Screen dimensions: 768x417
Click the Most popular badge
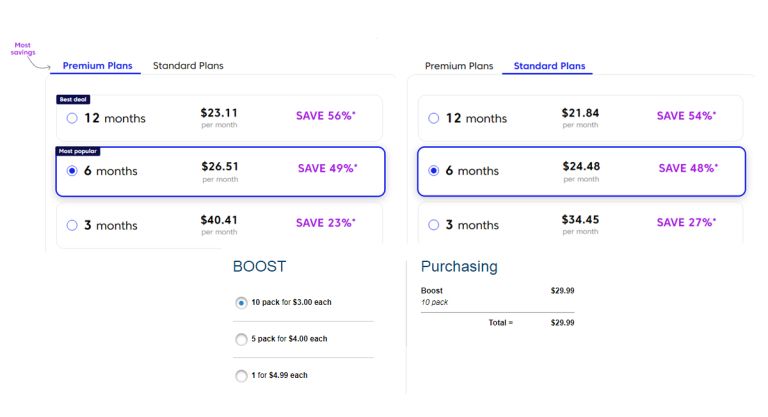(78, 151)
